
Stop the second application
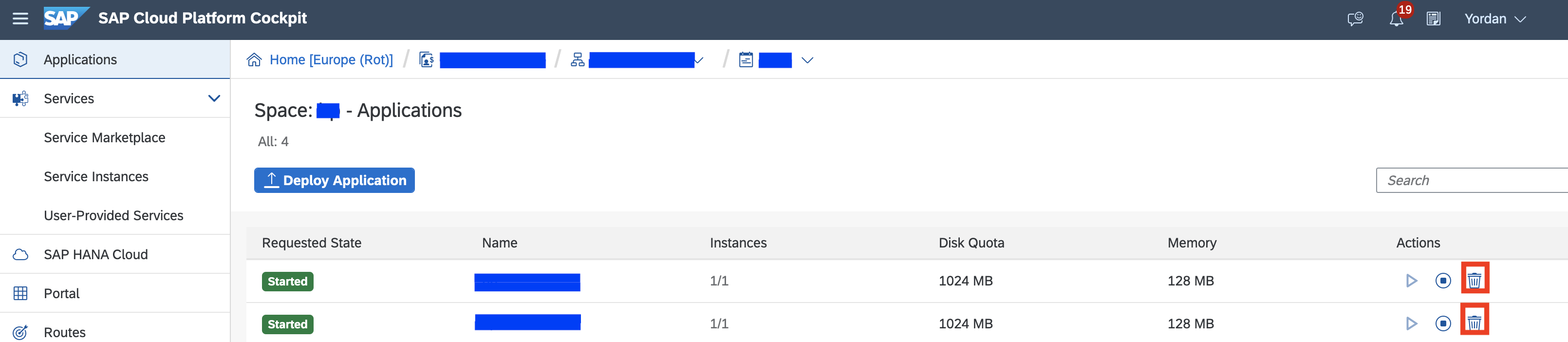pos(1442,323)
